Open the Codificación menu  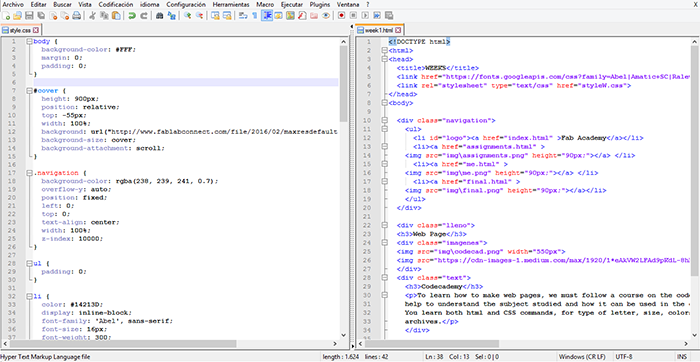pyautogui.click(x=116, y=4)
